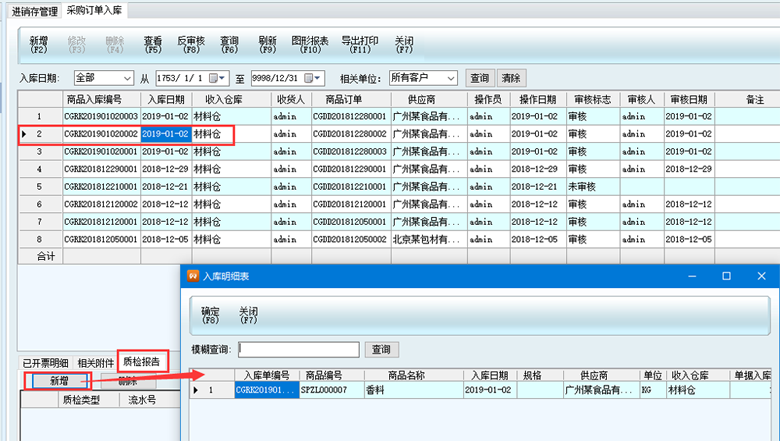Switch to the 进销存管理 tab
Screen dimensions: 780x441
35,11
